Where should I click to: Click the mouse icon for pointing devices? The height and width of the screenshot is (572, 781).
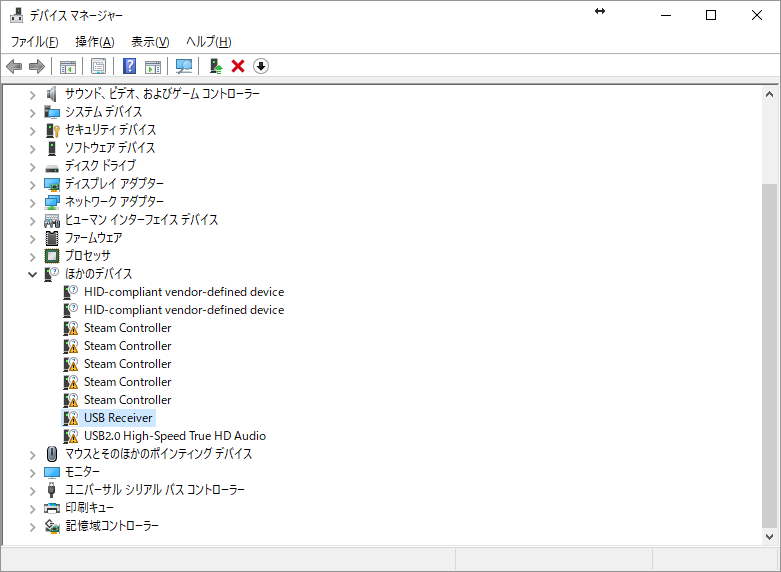click(x=52, y=454)
